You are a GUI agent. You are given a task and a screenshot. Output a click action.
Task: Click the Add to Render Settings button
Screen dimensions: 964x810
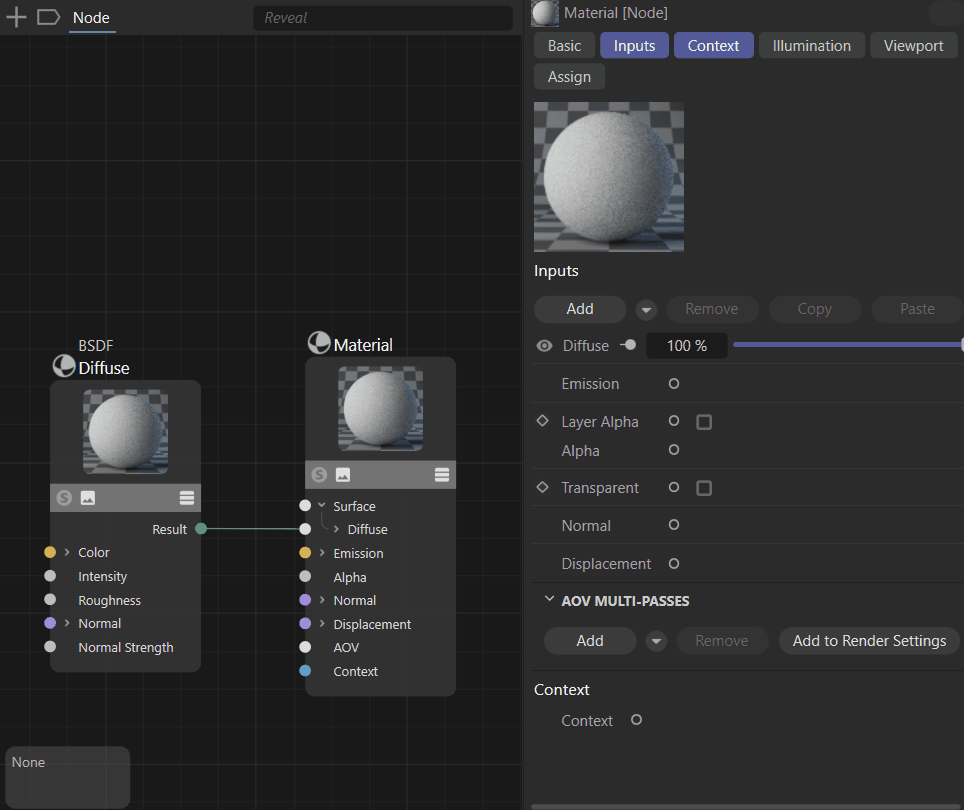[x=868, y=641]
